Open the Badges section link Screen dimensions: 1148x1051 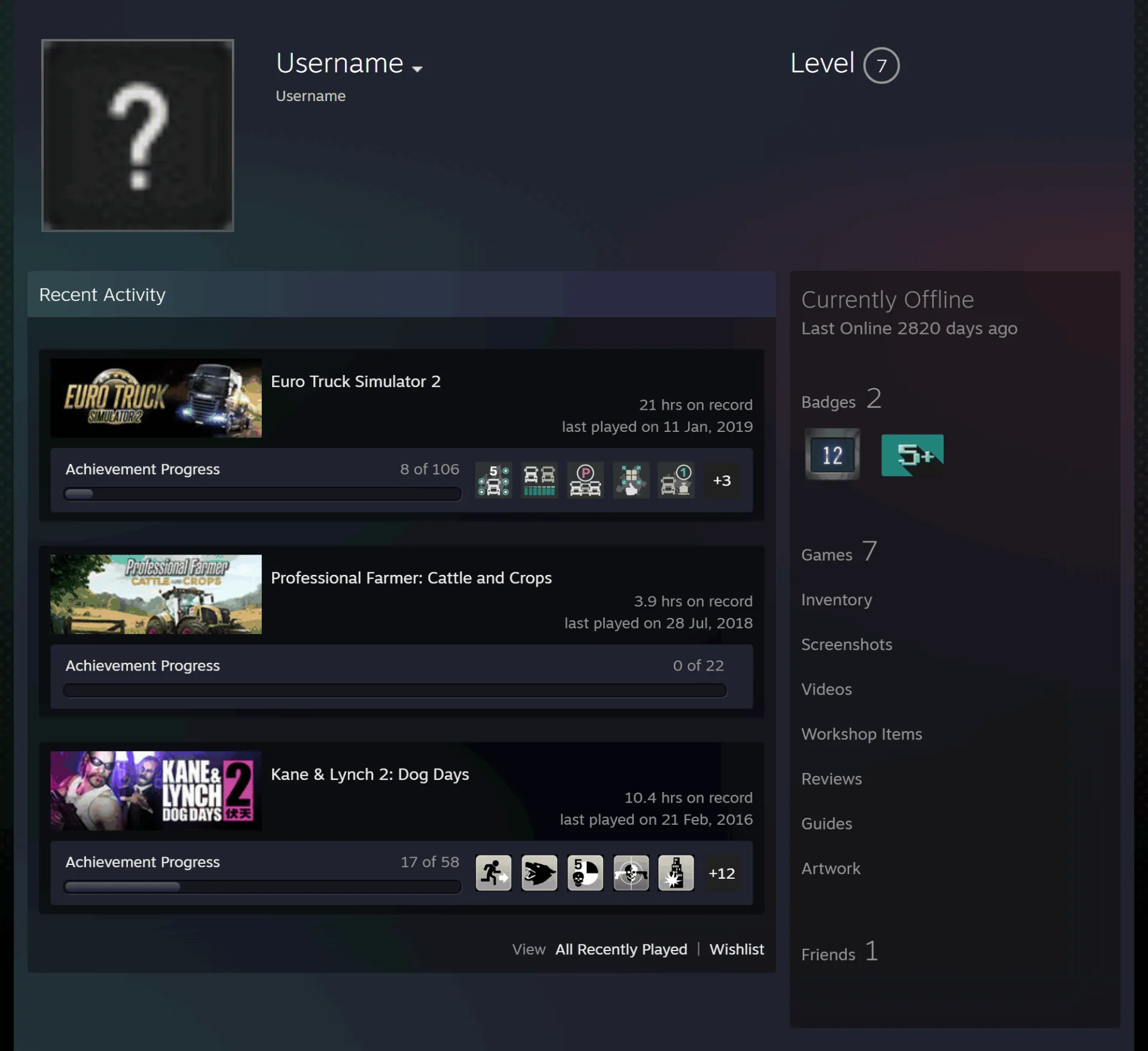(x=841, y=400)
